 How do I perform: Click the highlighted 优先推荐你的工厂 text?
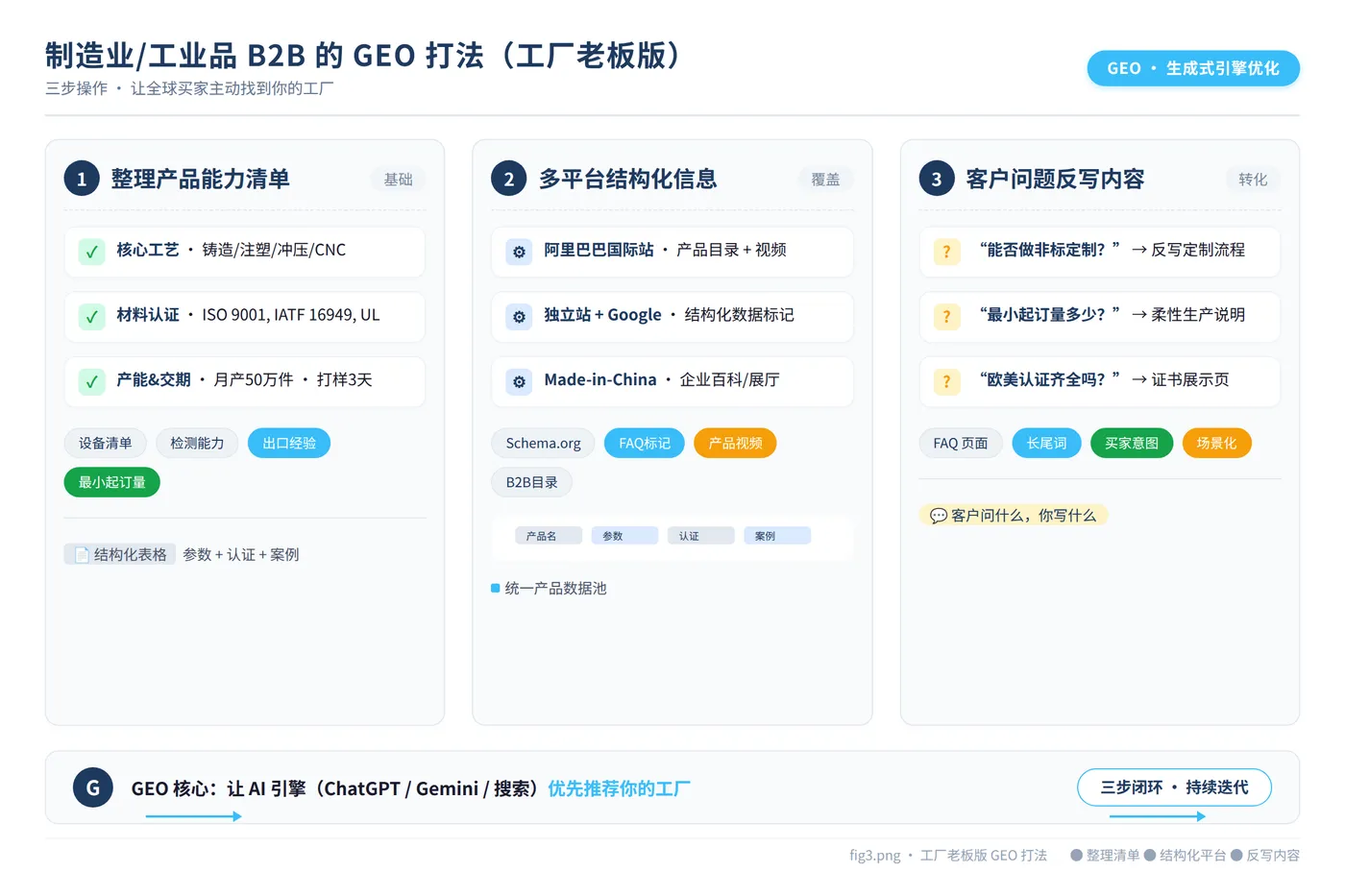(619, 788)
